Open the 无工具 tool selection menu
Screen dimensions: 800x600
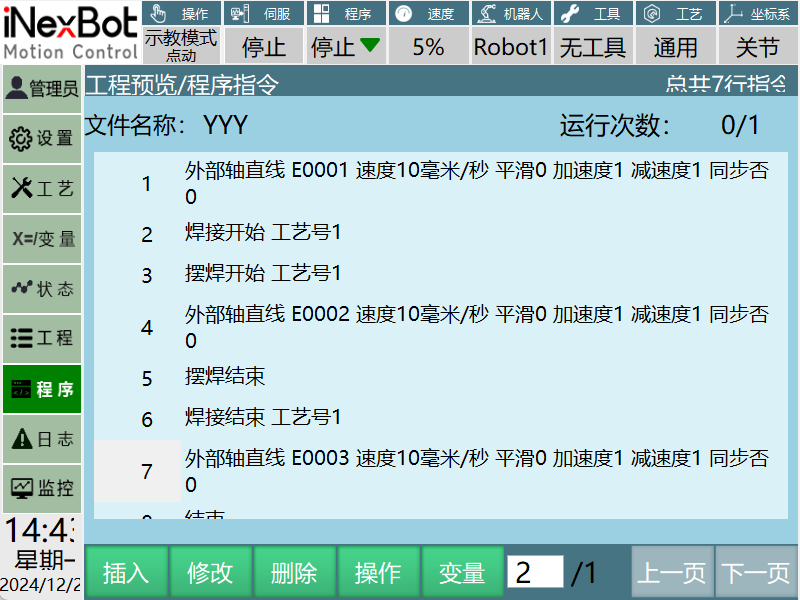[593, 47]
